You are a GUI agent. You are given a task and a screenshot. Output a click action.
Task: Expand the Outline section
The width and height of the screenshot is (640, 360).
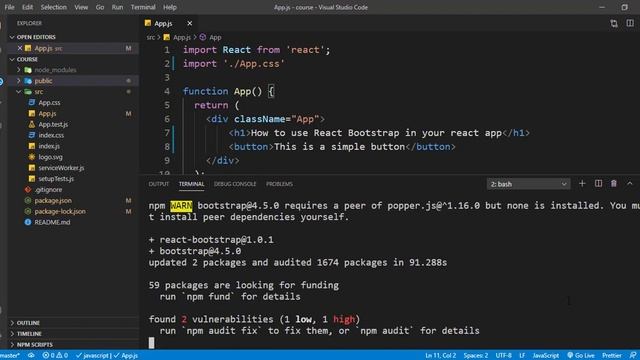pyautogui.click(x=28, y=323)
